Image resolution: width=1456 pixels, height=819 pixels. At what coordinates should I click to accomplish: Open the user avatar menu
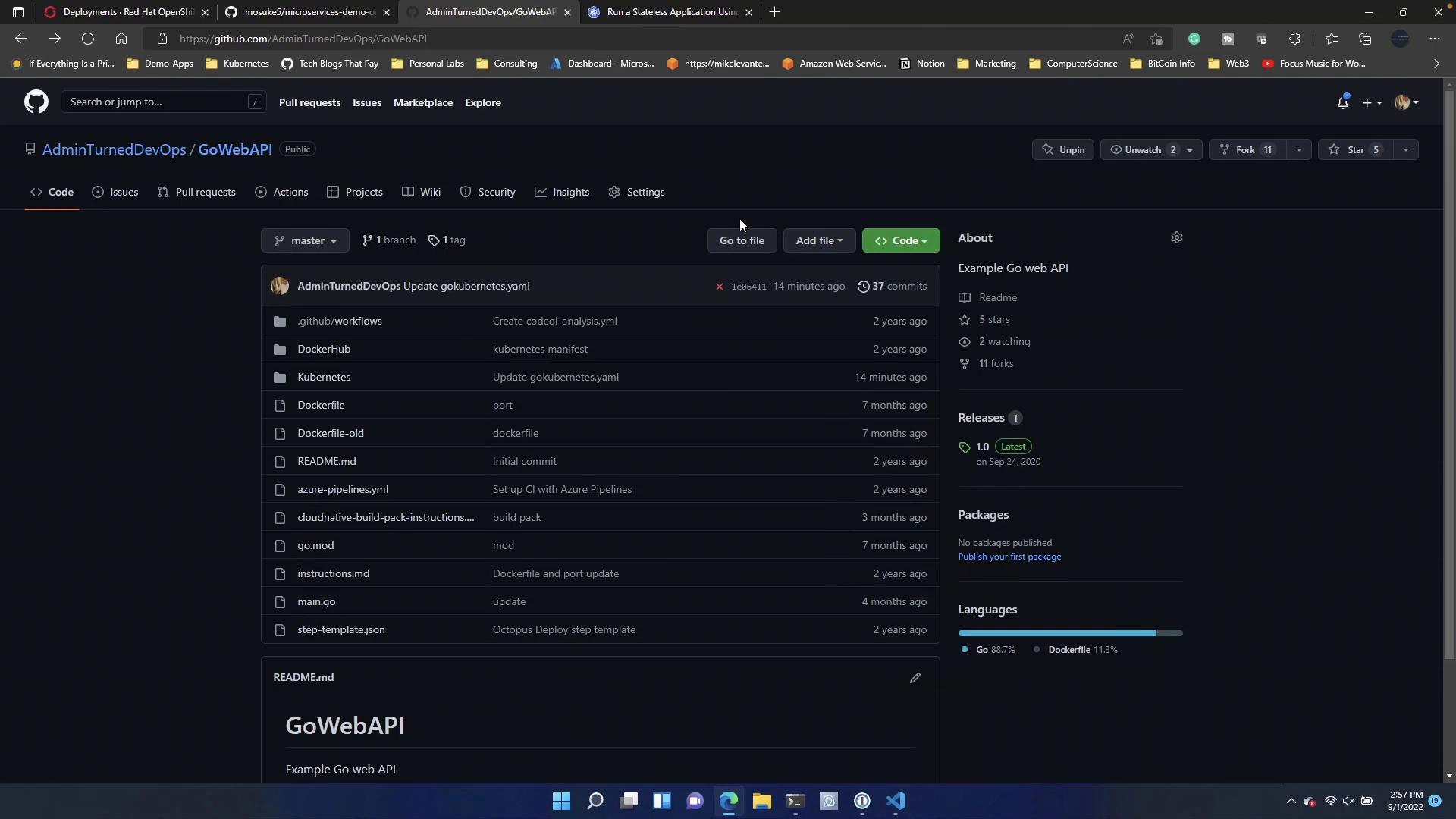coord(1406,102)
